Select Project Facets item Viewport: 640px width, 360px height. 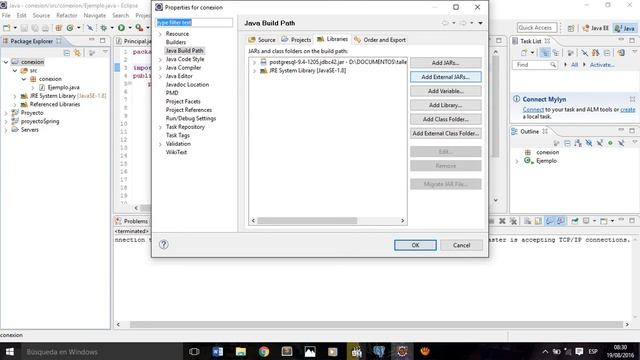[183, 101]
